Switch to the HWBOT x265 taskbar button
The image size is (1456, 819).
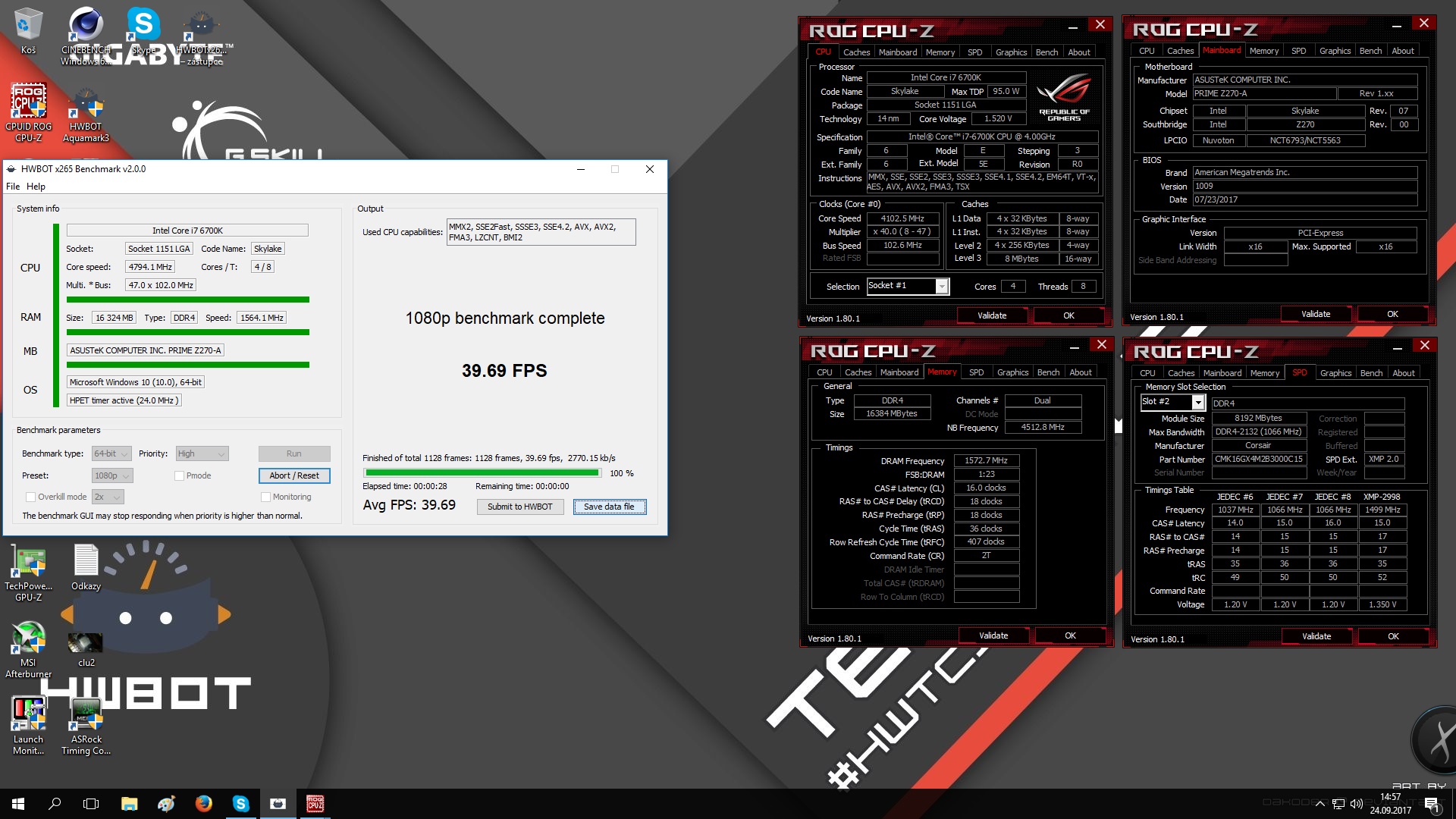(278, 803)
